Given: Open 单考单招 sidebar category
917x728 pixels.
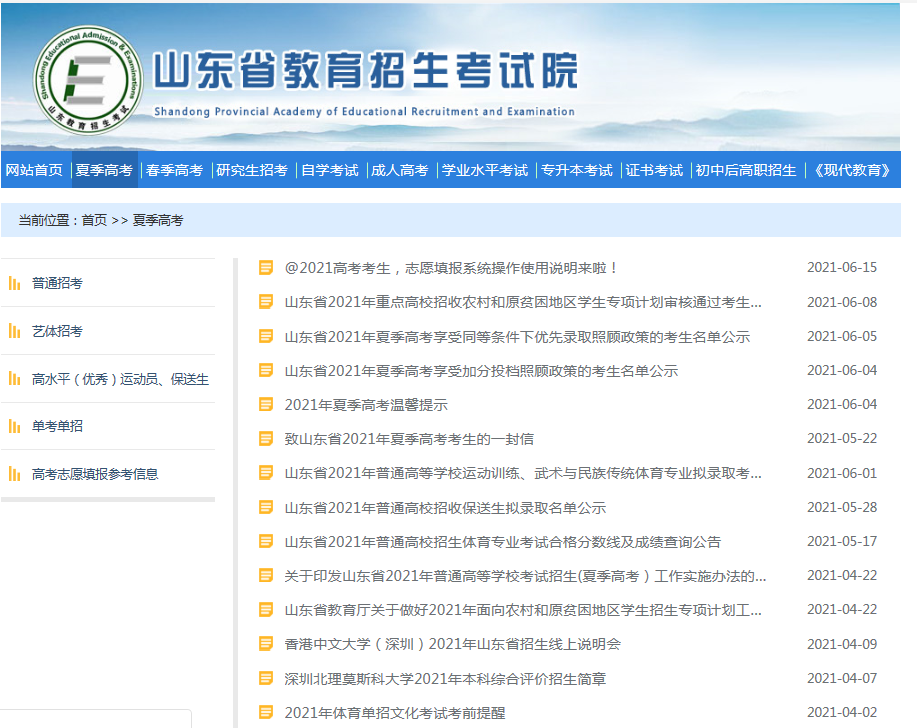Looking at the screenshot, I should coord(57,426).
